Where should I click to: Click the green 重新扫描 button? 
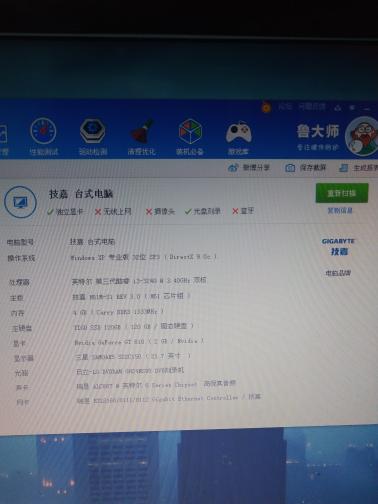coord(342,193)
